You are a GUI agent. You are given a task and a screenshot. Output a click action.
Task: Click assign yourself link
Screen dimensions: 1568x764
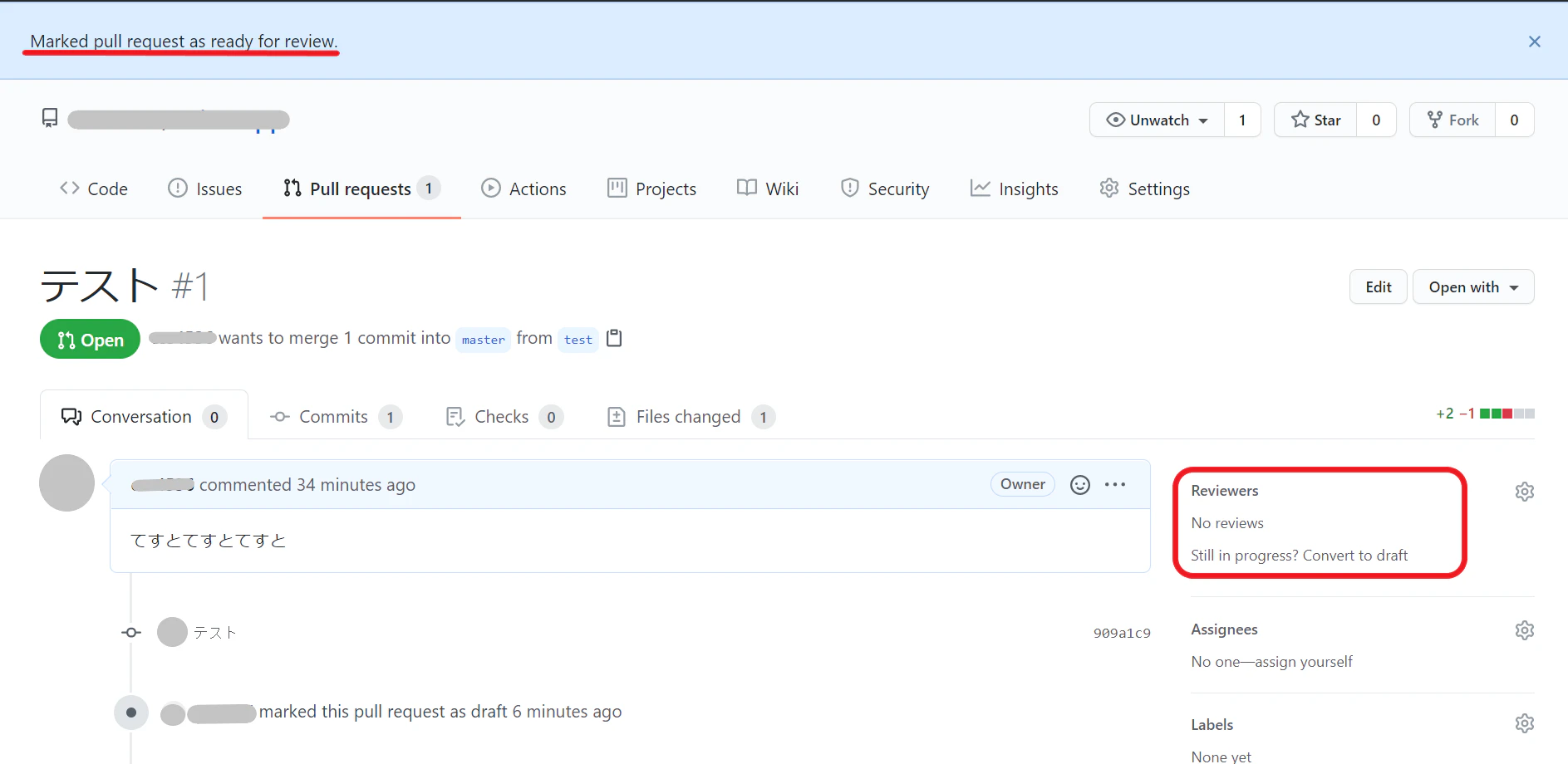pos(1304,662)
